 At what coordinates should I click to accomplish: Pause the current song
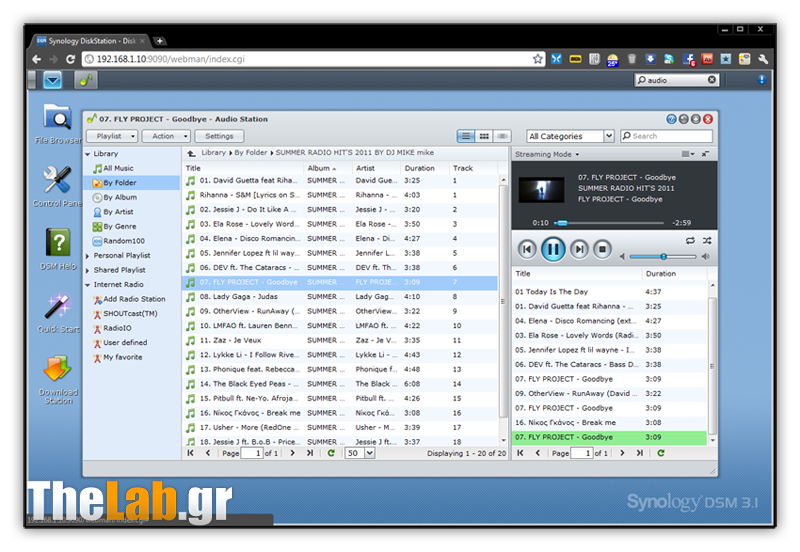(x=553, y=249)
